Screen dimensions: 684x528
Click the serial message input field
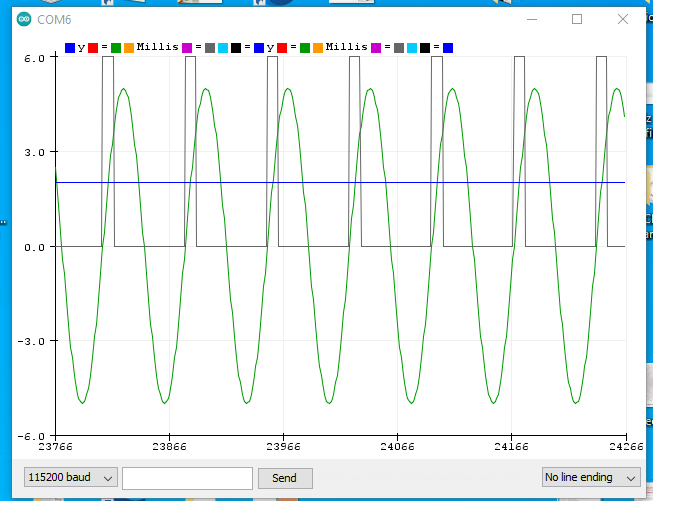tap(187, 478)
